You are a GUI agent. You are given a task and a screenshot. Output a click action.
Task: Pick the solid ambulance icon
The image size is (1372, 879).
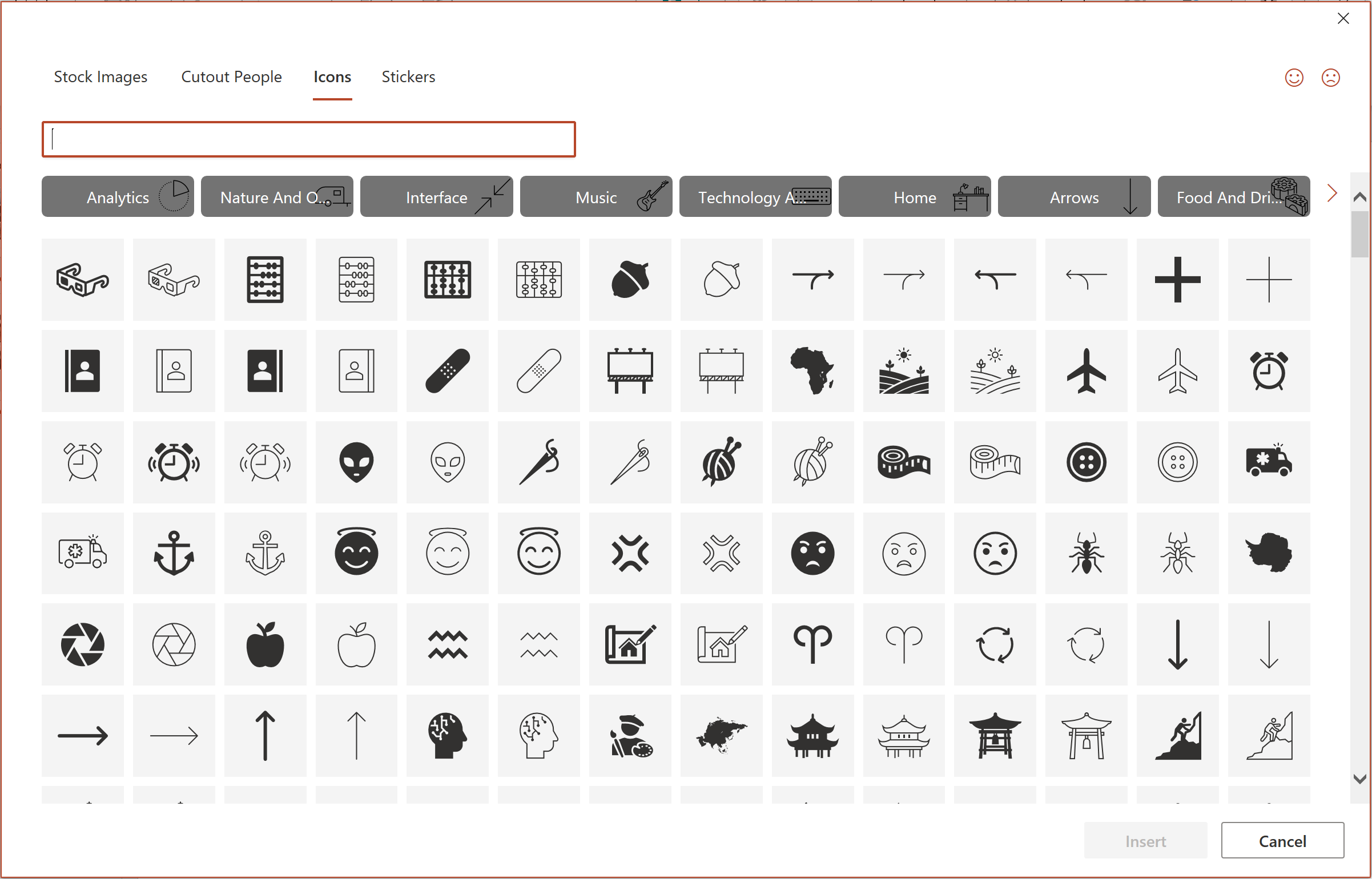(x=1268, y=462)
